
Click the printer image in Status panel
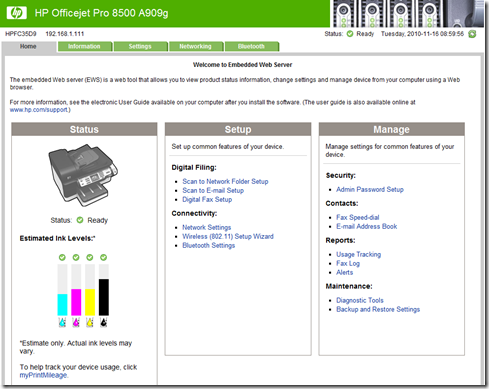point(83,175)
